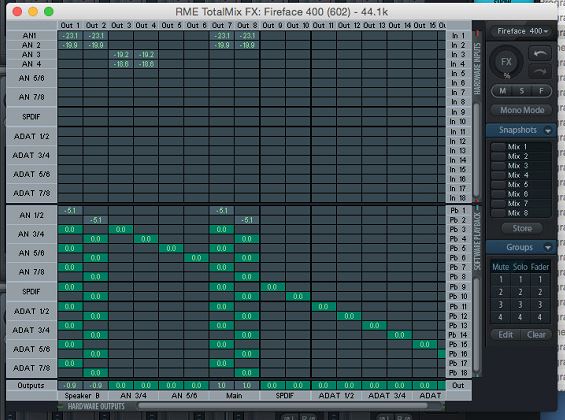The image size is (565, 420).
Task: Open the Fireface 400 device dropdown
Action: click(521, 31)
